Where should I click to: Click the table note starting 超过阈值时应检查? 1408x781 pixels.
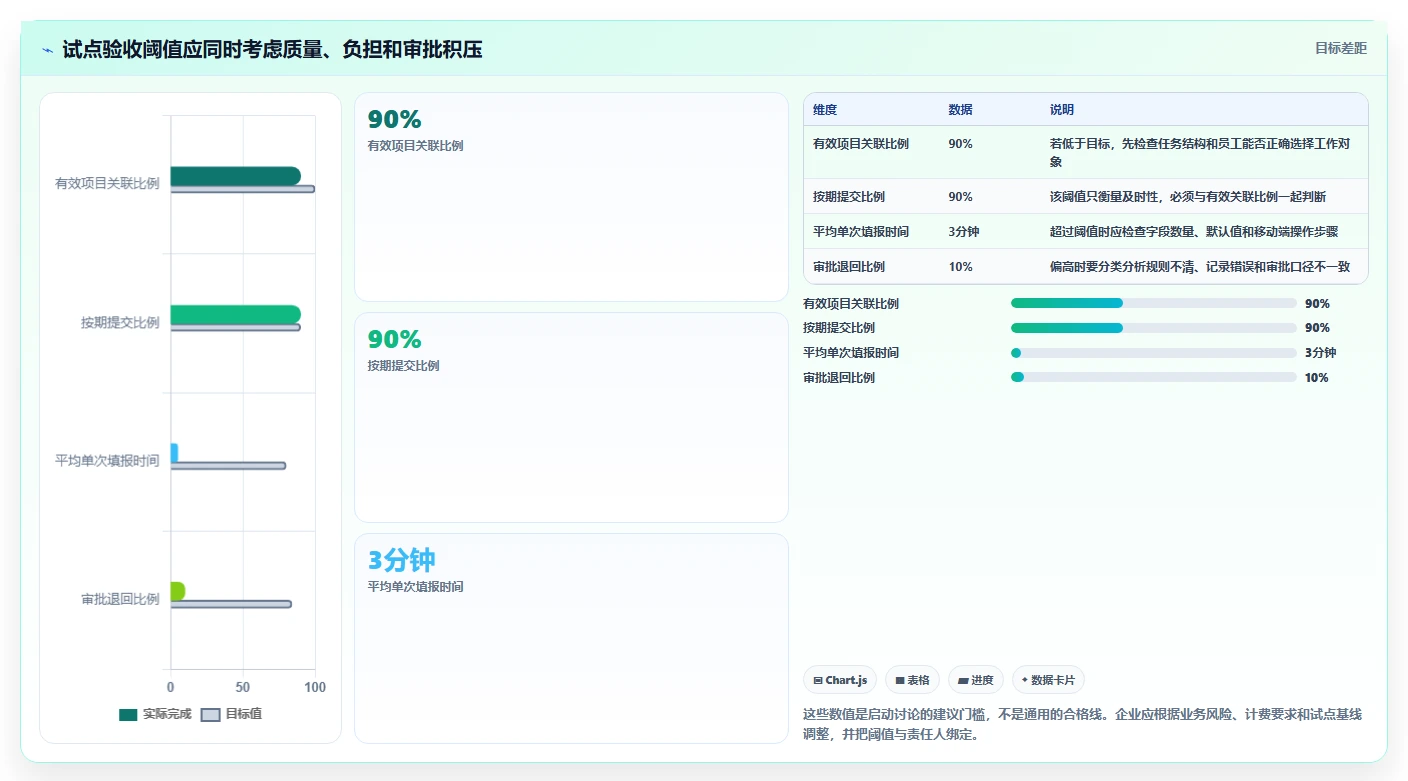point(1193,231)
